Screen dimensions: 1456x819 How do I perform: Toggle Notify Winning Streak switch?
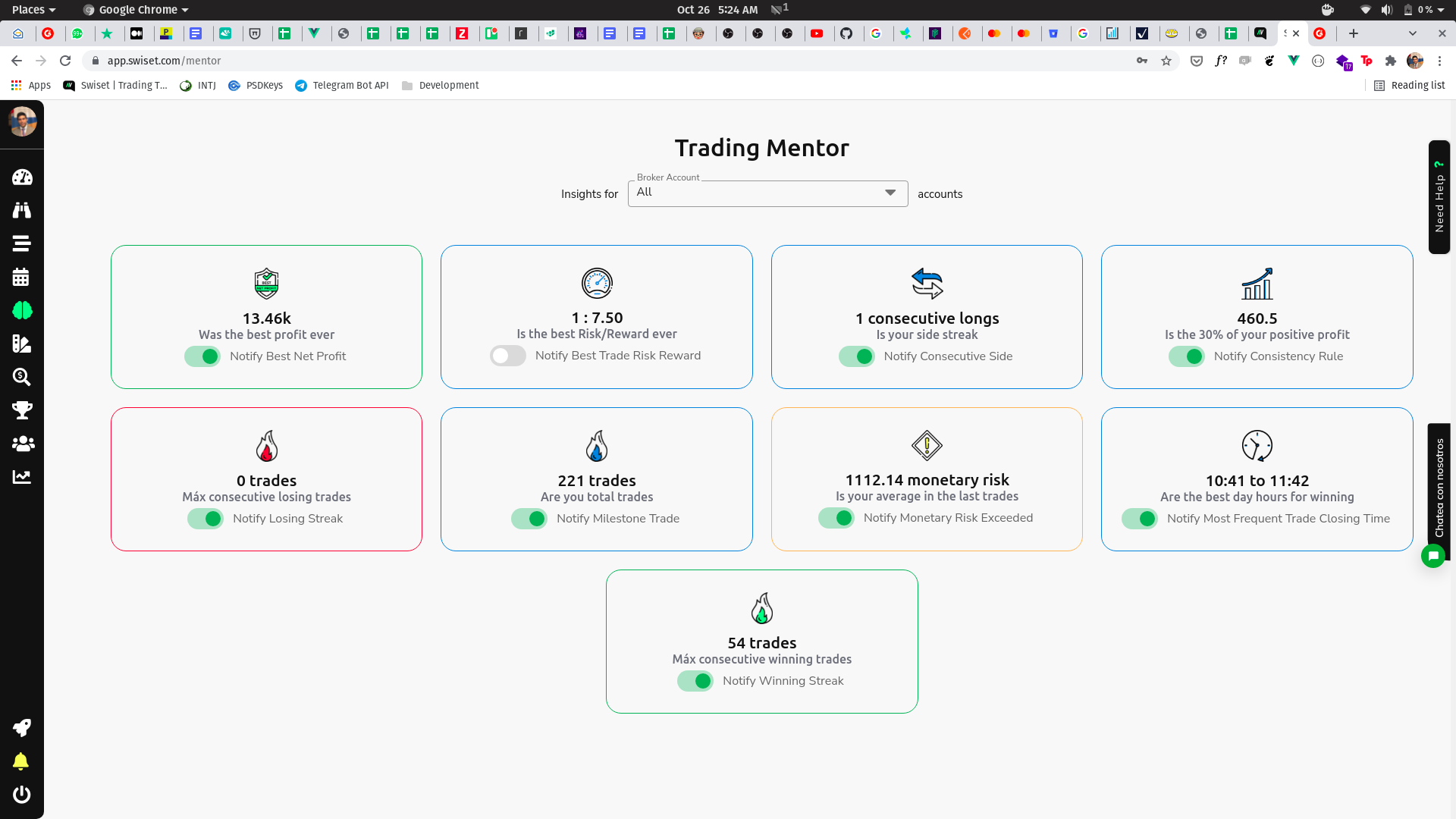(695, 681)
